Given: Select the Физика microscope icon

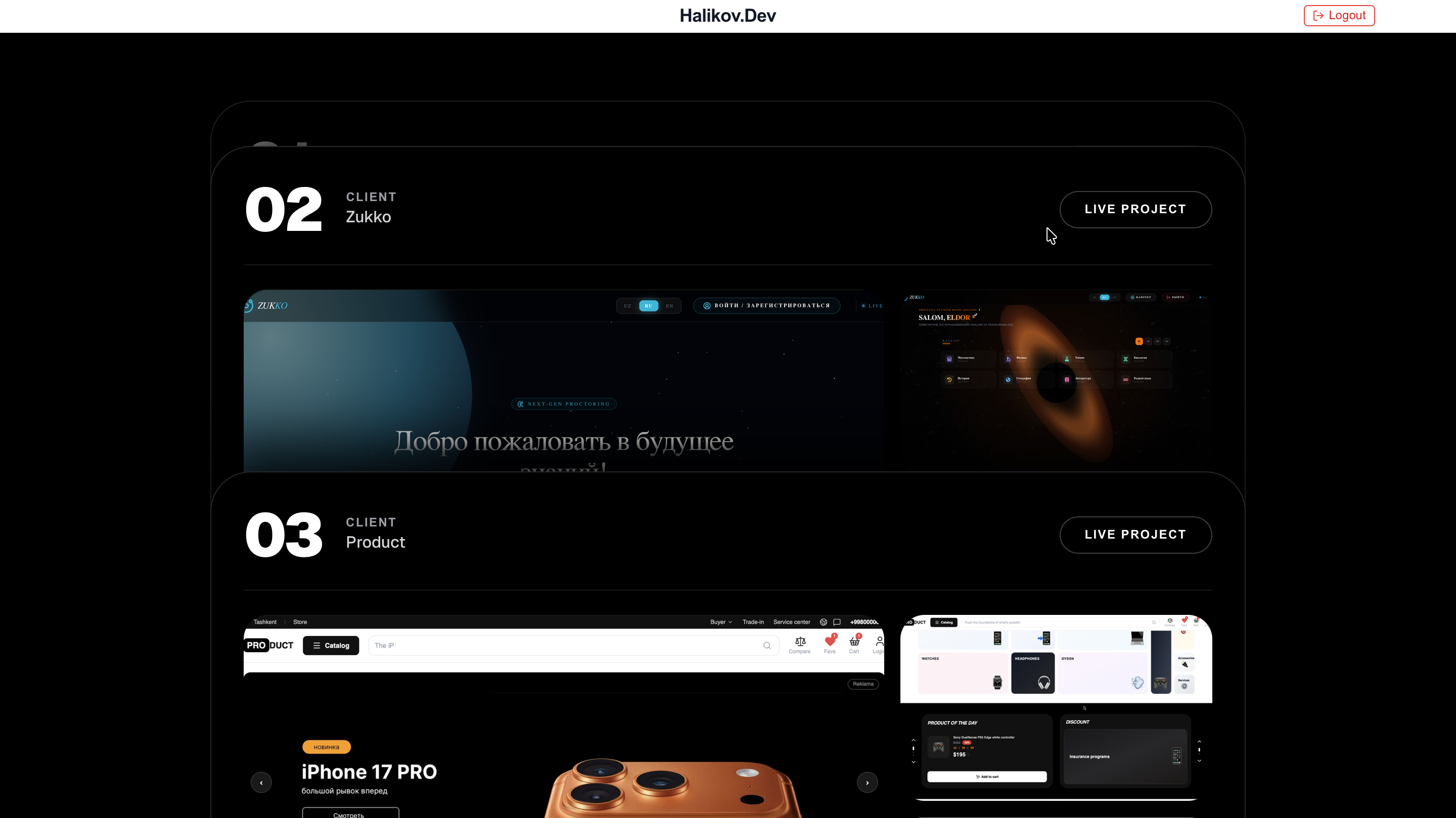Looking at the screenshot, I should pos(1009,359).
